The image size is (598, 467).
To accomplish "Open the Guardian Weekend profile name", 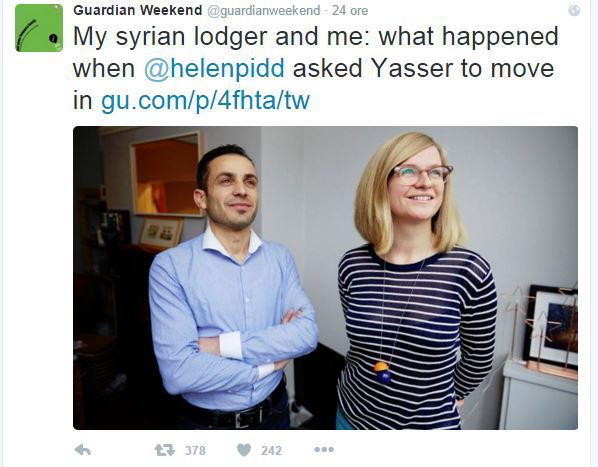I will click(138, 10).
